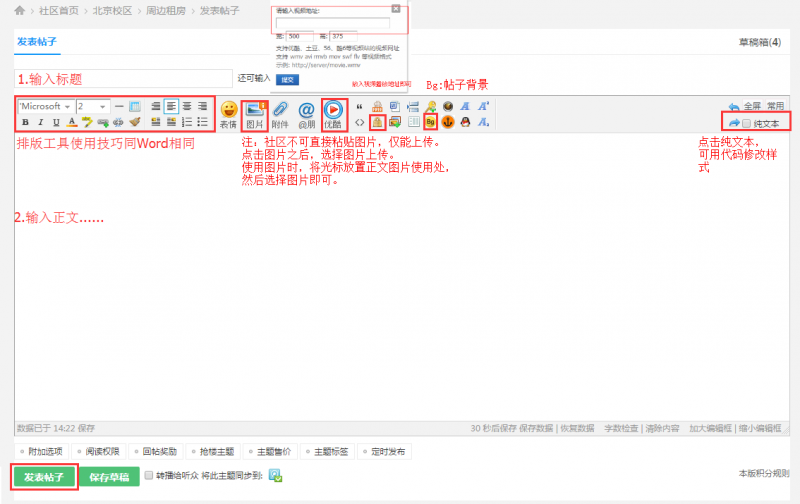Open the Microsoft font family dropdown
Viewport: 800px width, 504px height.
click(x=46, y=106)
